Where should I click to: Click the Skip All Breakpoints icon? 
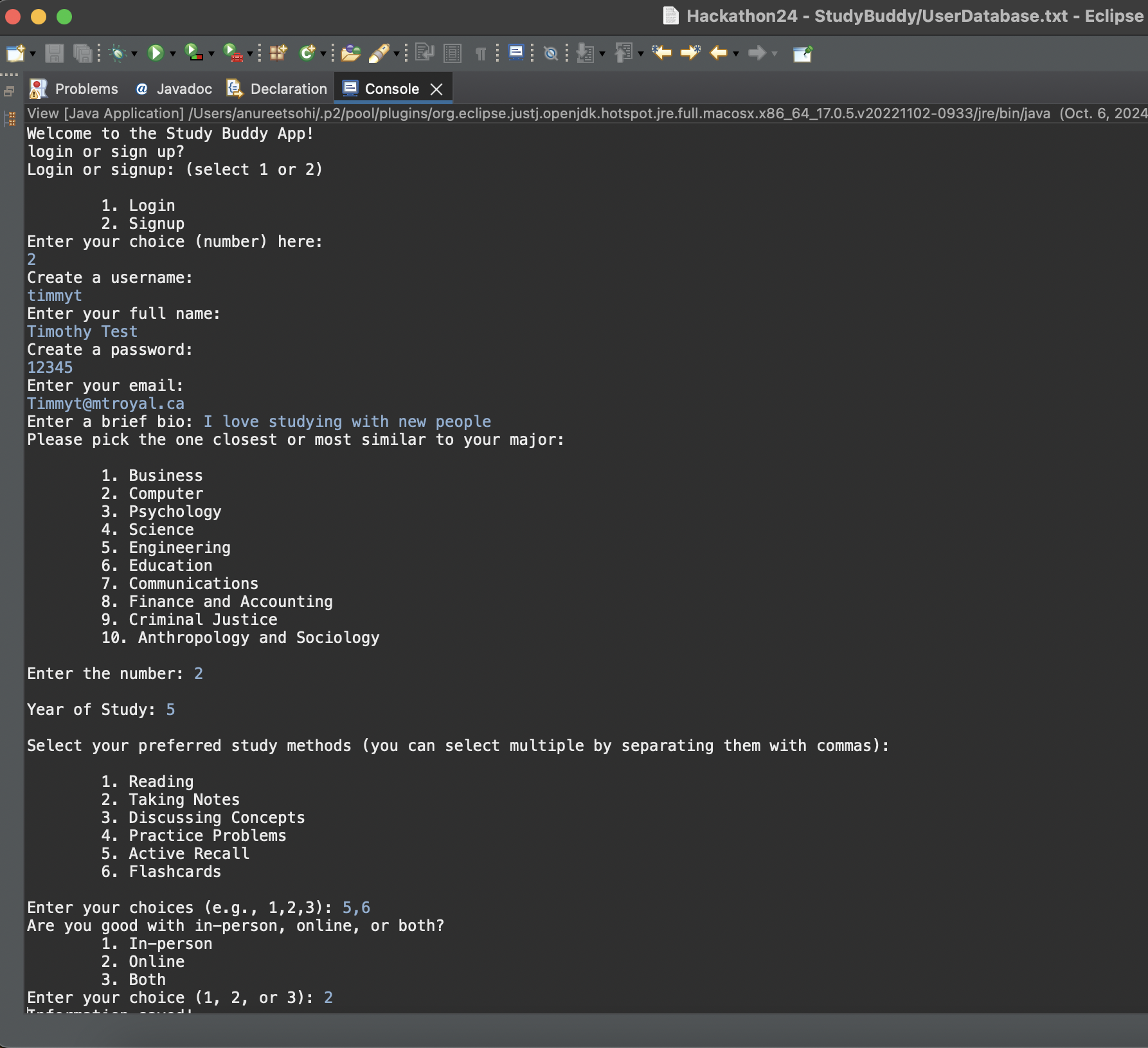coord(551,53)
